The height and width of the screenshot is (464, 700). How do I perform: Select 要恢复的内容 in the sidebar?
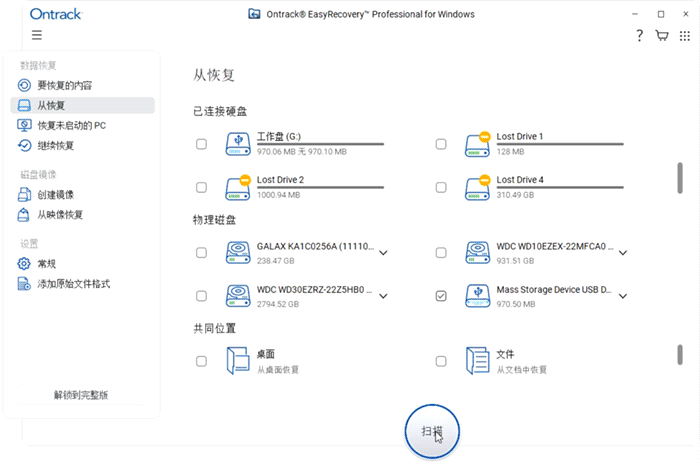pos(83,85)
